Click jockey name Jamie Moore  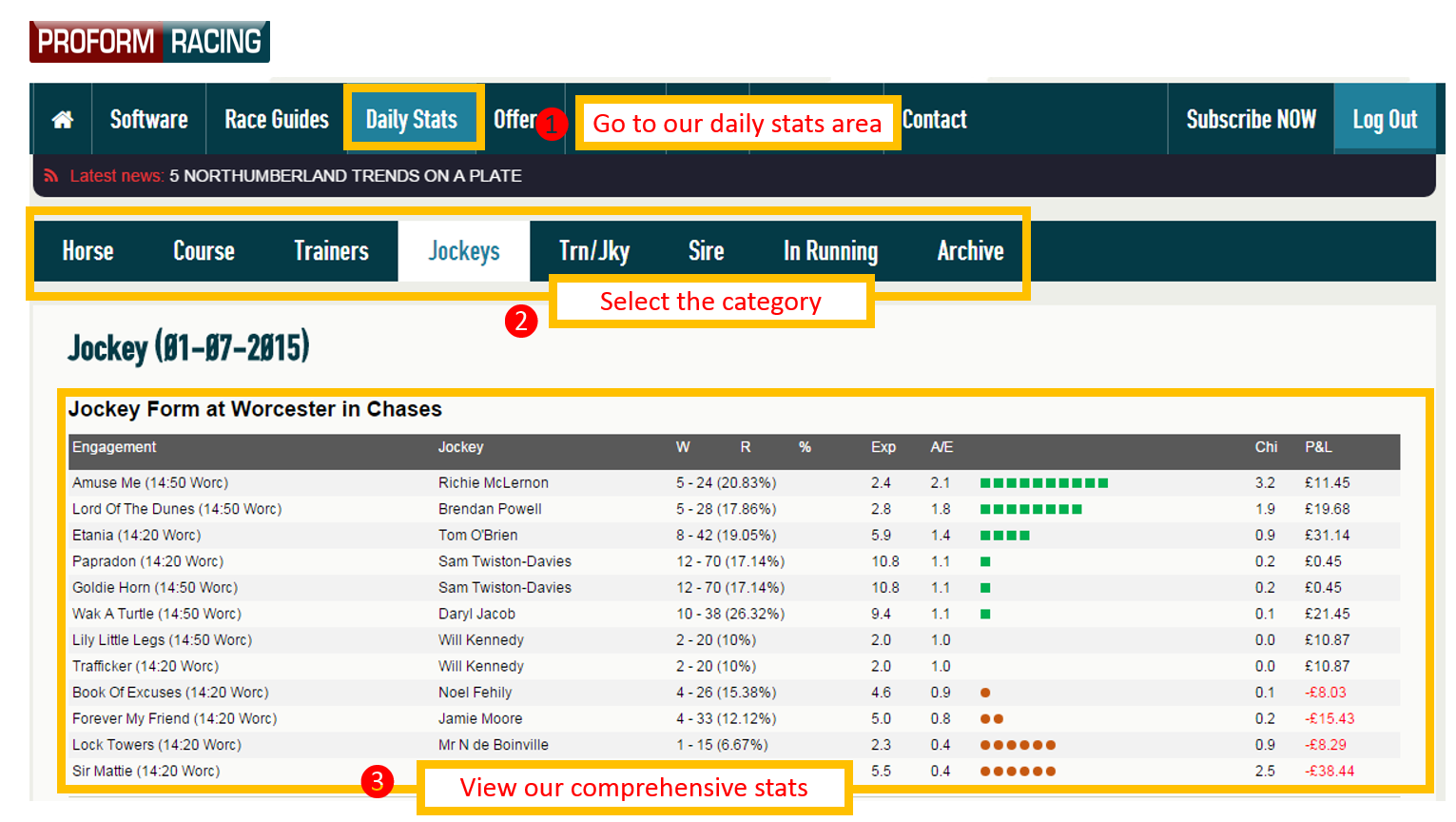tap(480, 718)
